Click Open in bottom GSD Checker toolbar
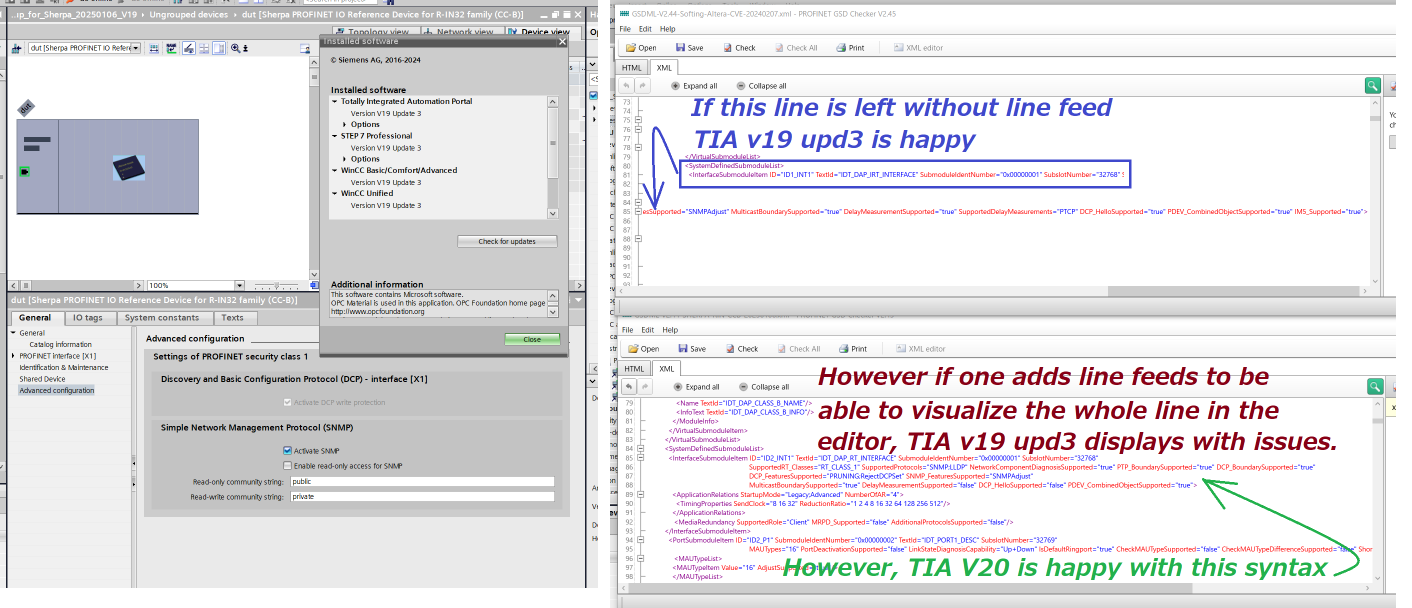 [x=642, y=349]
